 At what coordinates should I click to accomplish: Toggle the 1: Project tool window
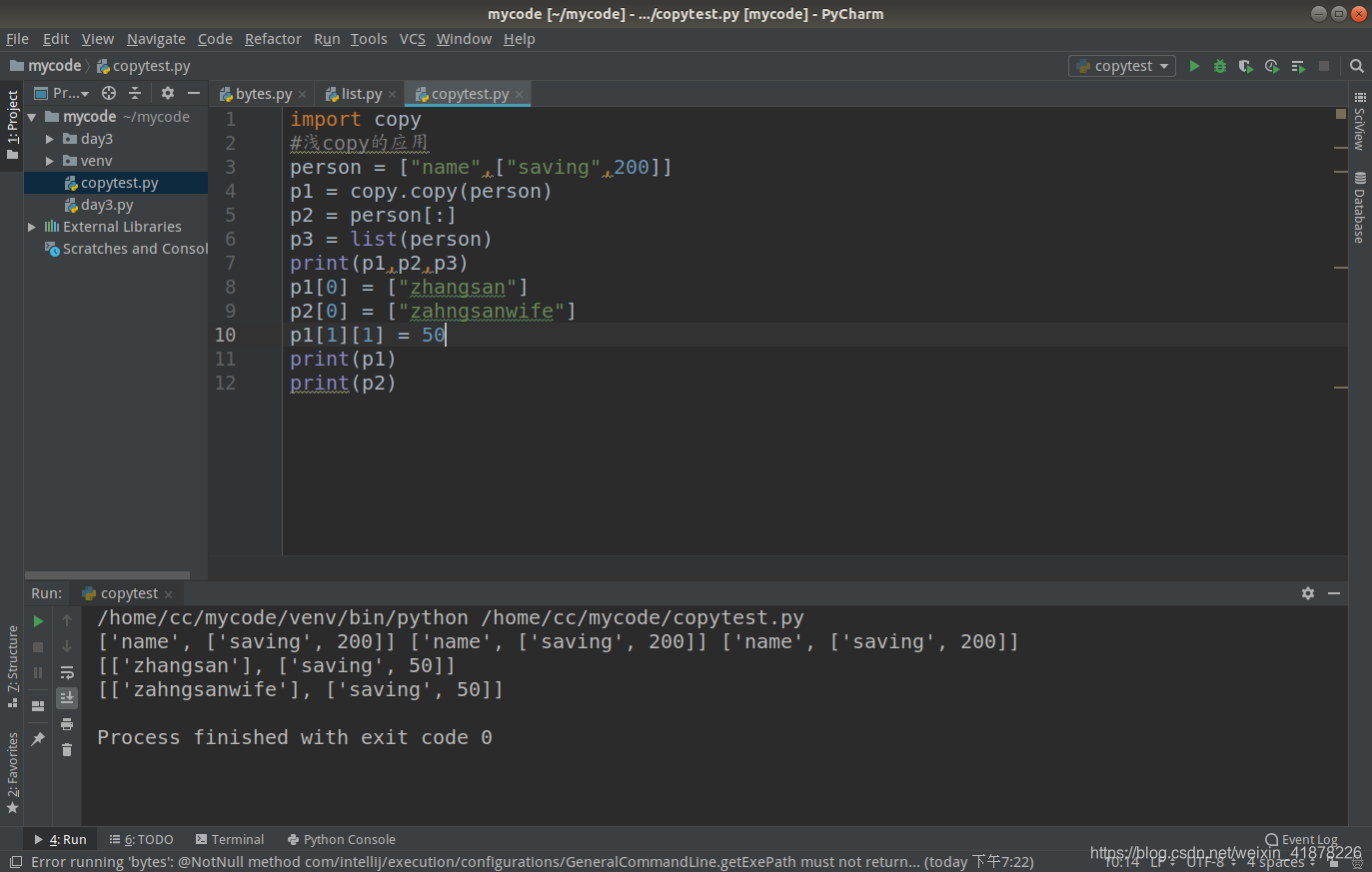click(x=12, y=128)
